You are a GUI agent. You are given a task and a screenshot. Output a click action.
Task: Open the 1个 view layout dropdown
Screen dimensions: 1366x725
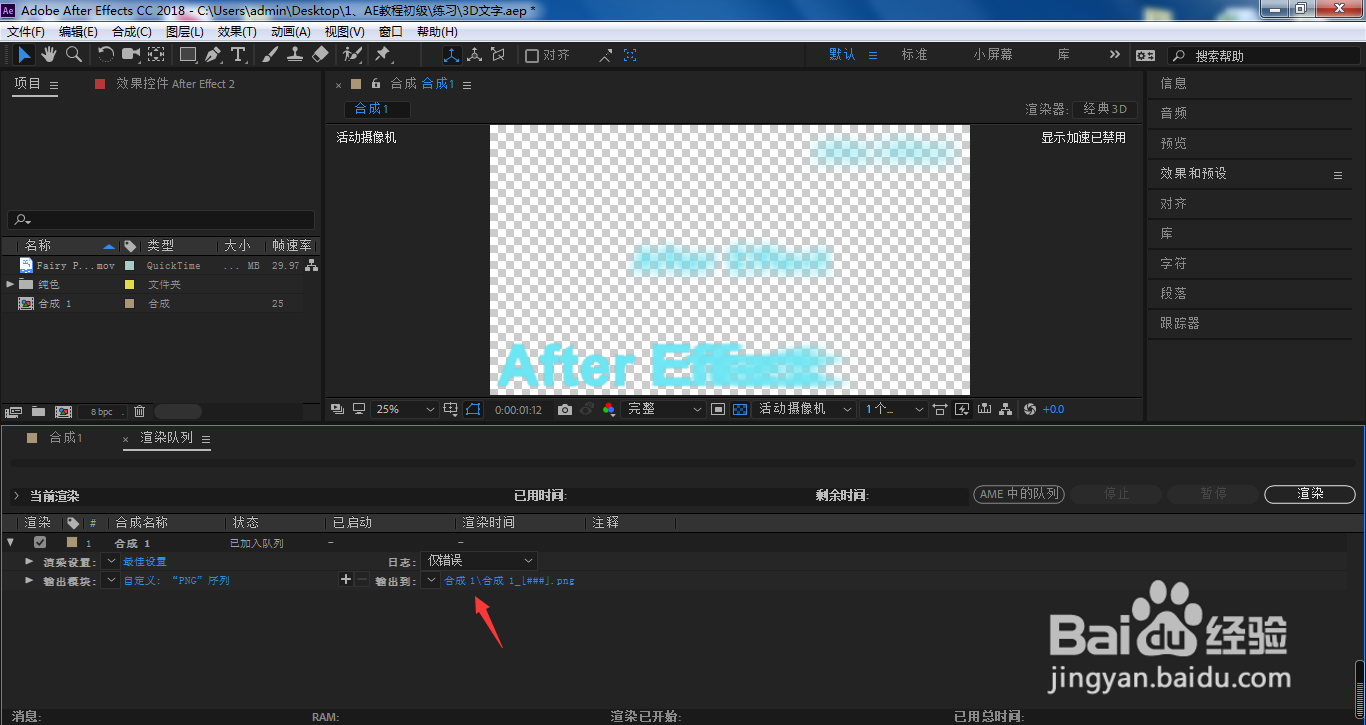[894, 409]
